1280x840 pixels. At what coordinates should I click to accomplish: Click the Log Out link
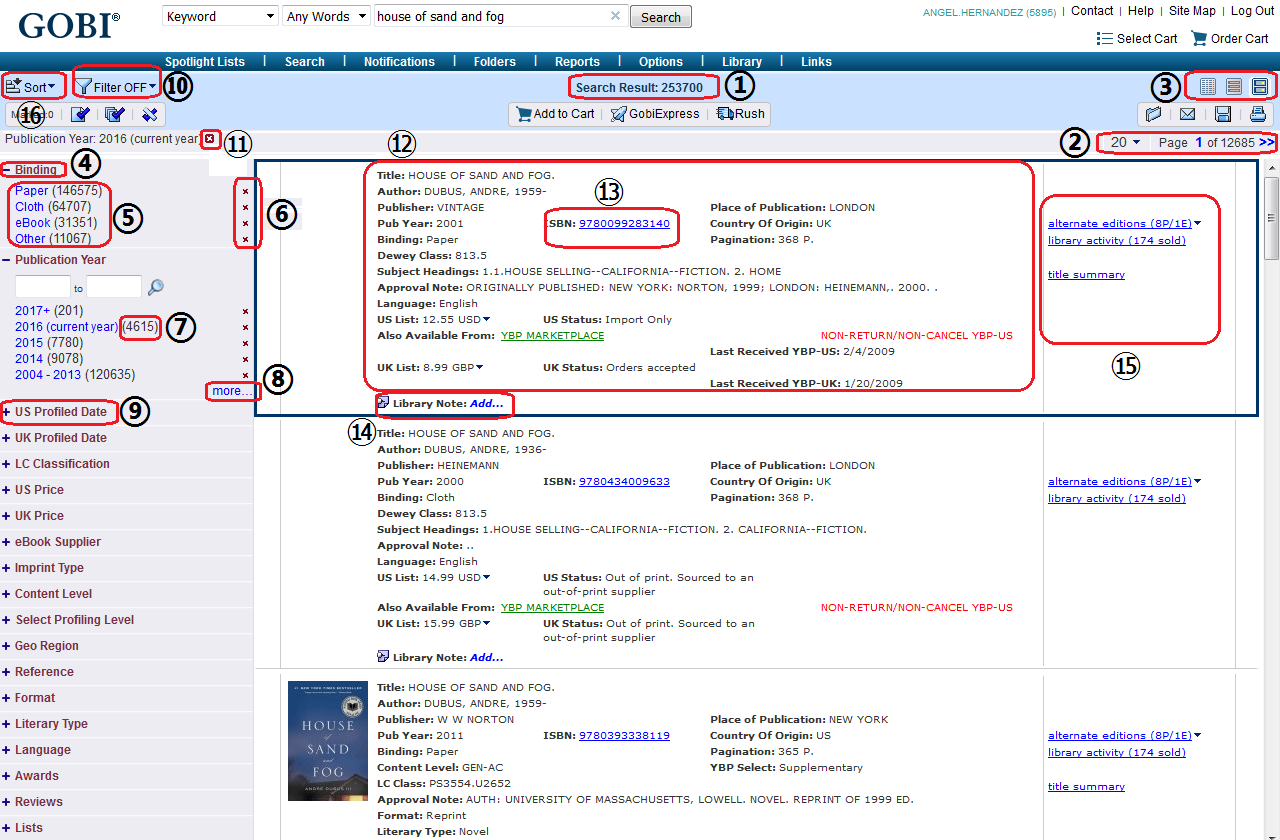pos(1252,11)
